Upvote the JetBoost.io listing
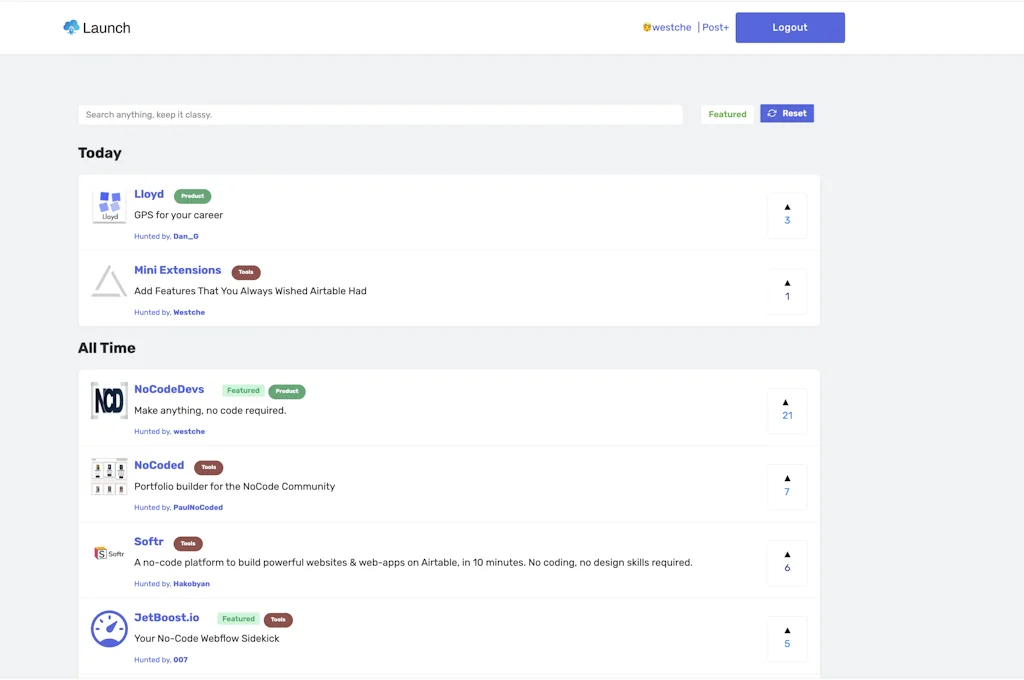The height and width of the screenshot is (680, 1024). pyautogui.click(x=787, y=631)
